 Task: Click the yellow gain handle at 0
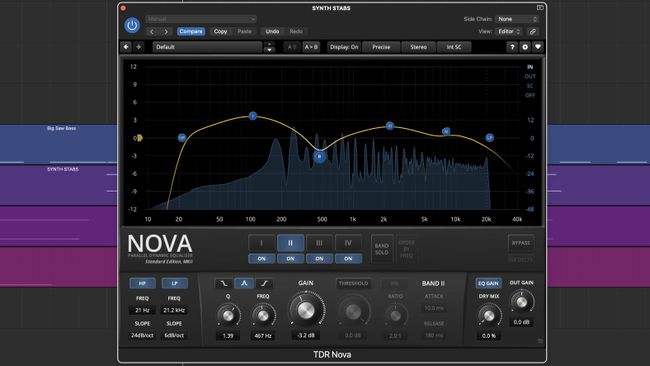pos(140,138)
